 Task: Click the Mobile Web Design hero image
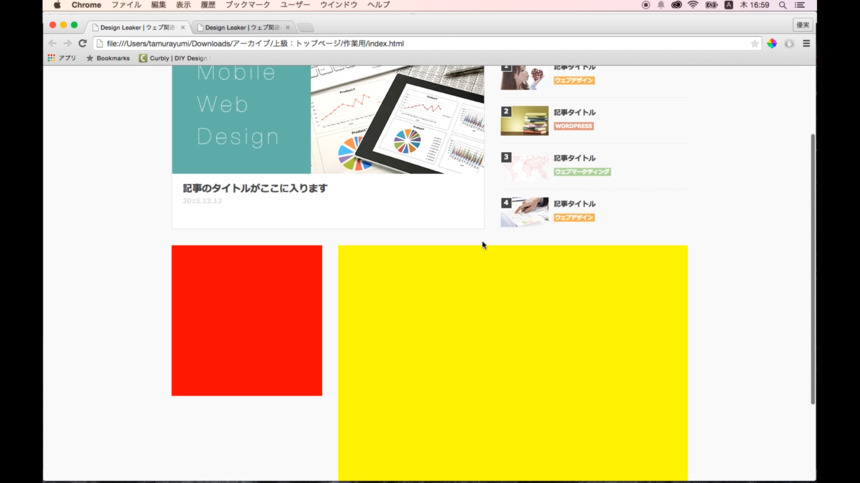click(x=328, y=120)
